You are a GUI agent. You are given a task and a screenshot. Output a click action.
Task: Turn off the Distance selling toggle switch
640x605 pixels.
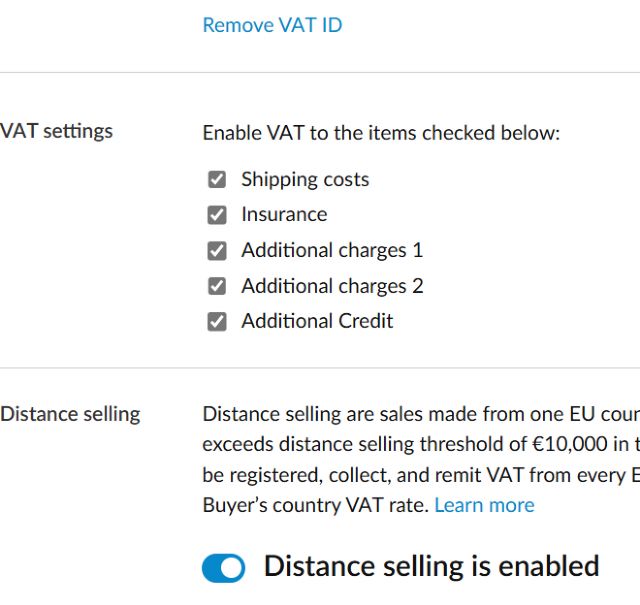223,568
